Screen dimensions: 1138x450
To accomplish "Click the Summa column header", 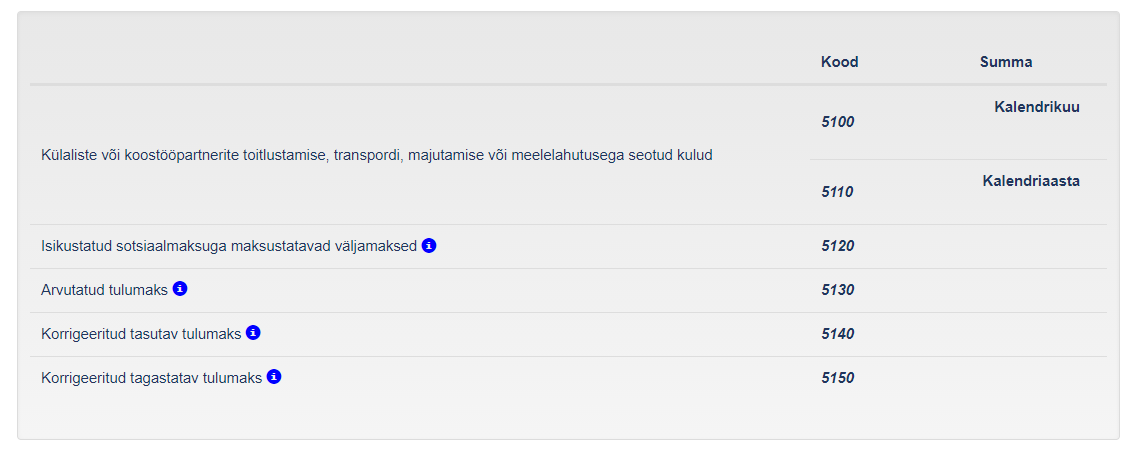I will [x=1006, y=62].
